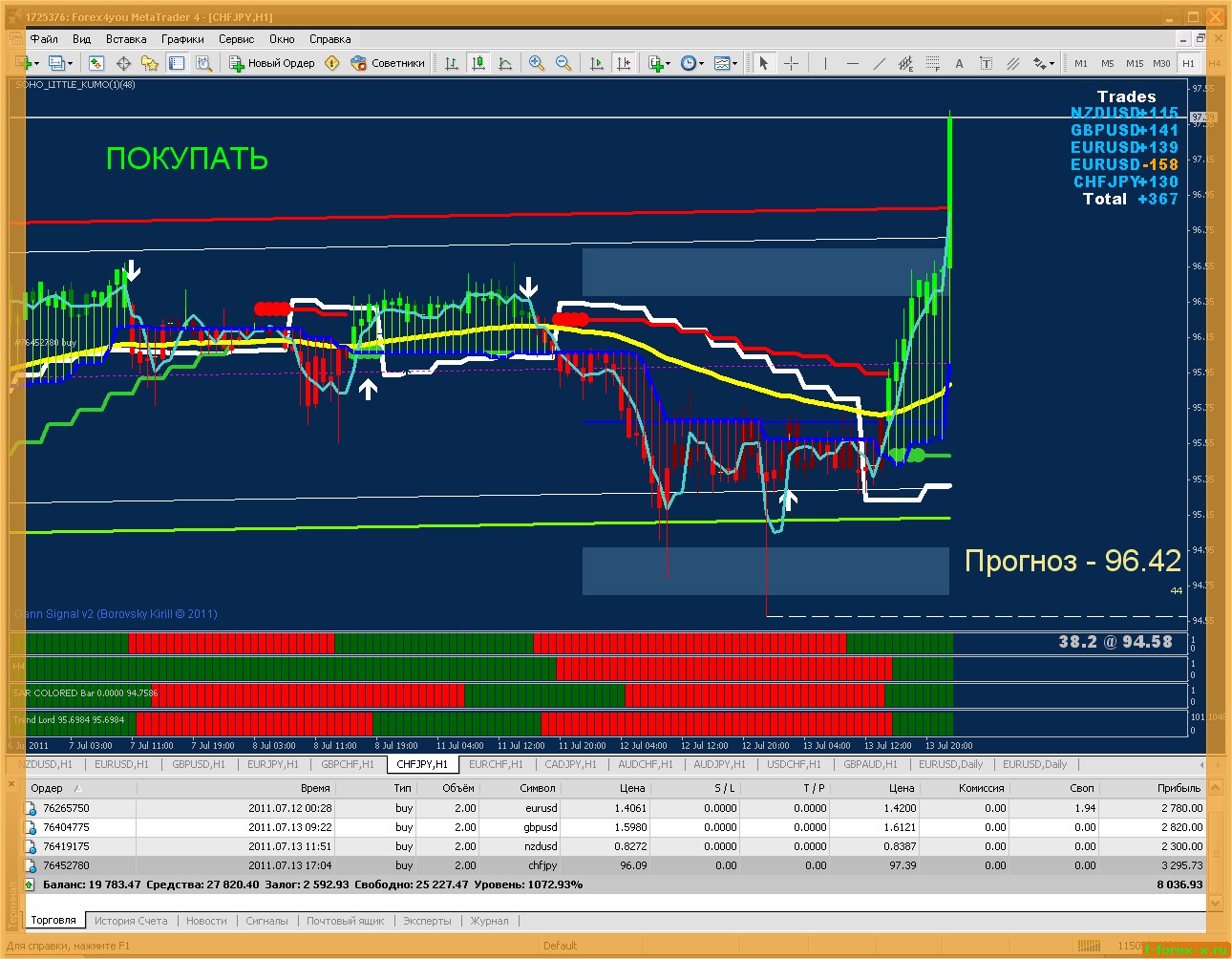Viewport: 1232px width, 959px height.
Task: Select the Text tool (A)
Action: (x=959, y=63)
